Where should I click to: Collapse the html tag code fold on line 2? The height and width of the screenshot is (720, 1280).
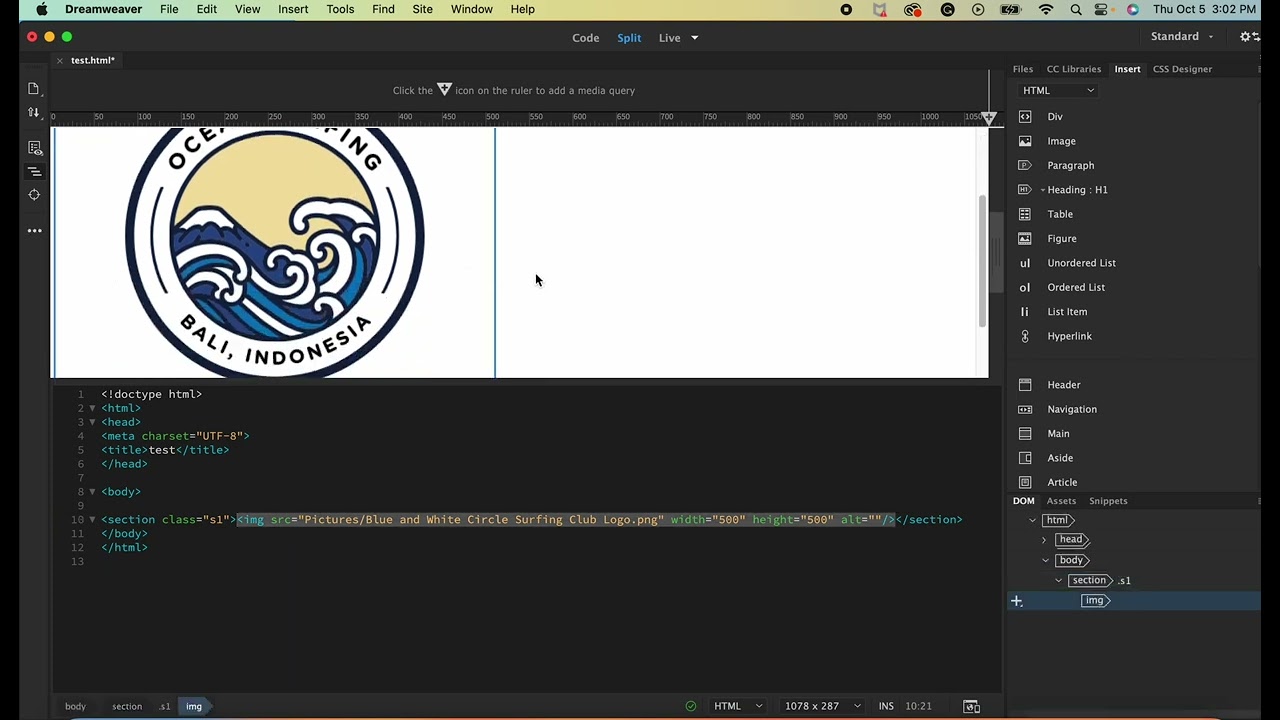point(92,408)
